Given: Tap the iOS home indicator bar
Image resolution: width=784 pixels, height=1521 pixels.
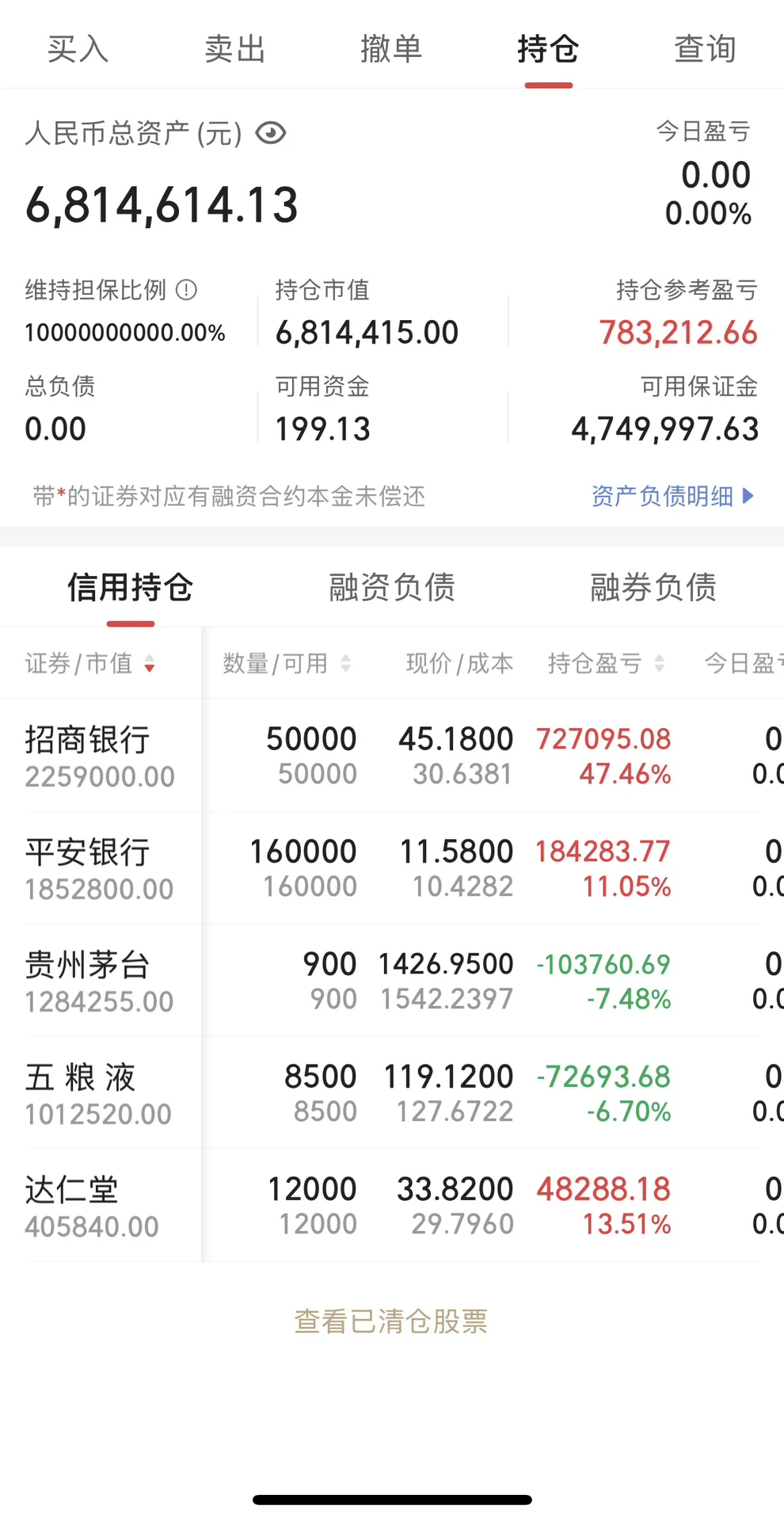Looking at the screenshot, I should tap(392, 1500).
